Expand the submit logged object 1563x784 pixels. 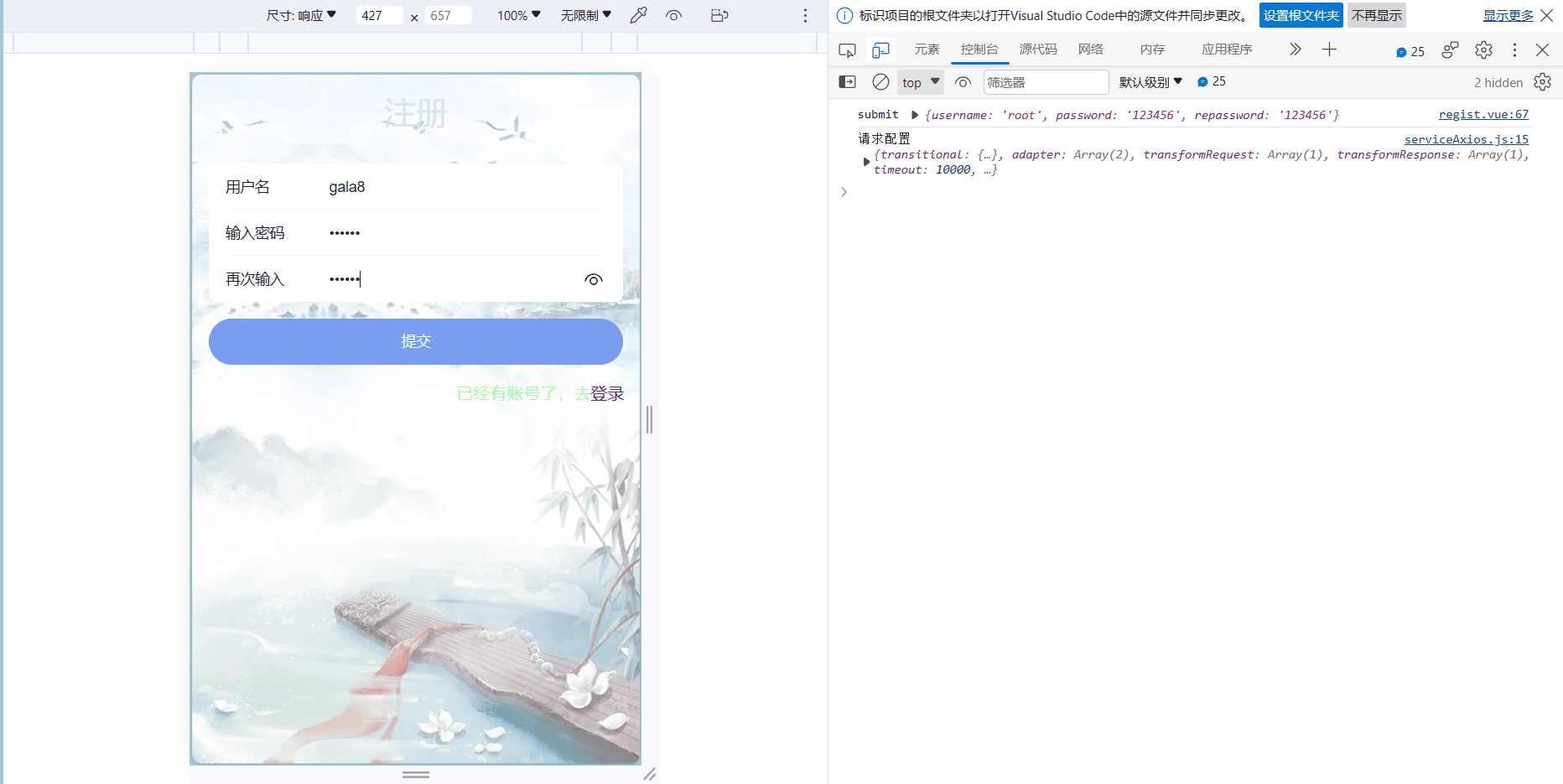point(915,115)
